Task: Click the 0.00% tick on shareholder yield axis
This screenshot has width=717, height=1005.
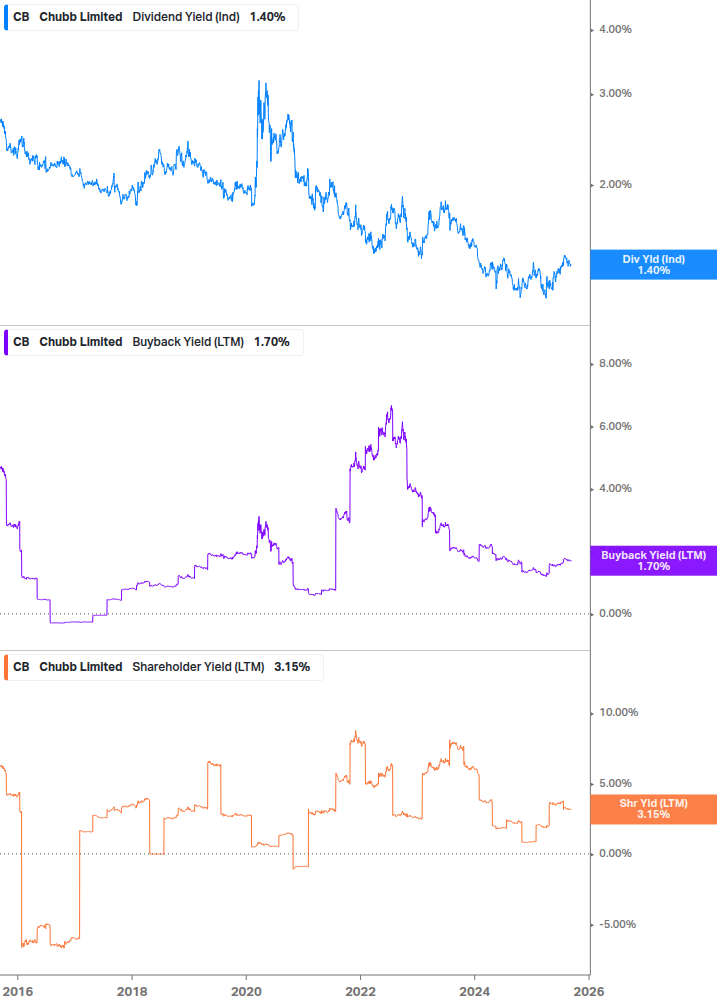Action: tap(615, 853)
